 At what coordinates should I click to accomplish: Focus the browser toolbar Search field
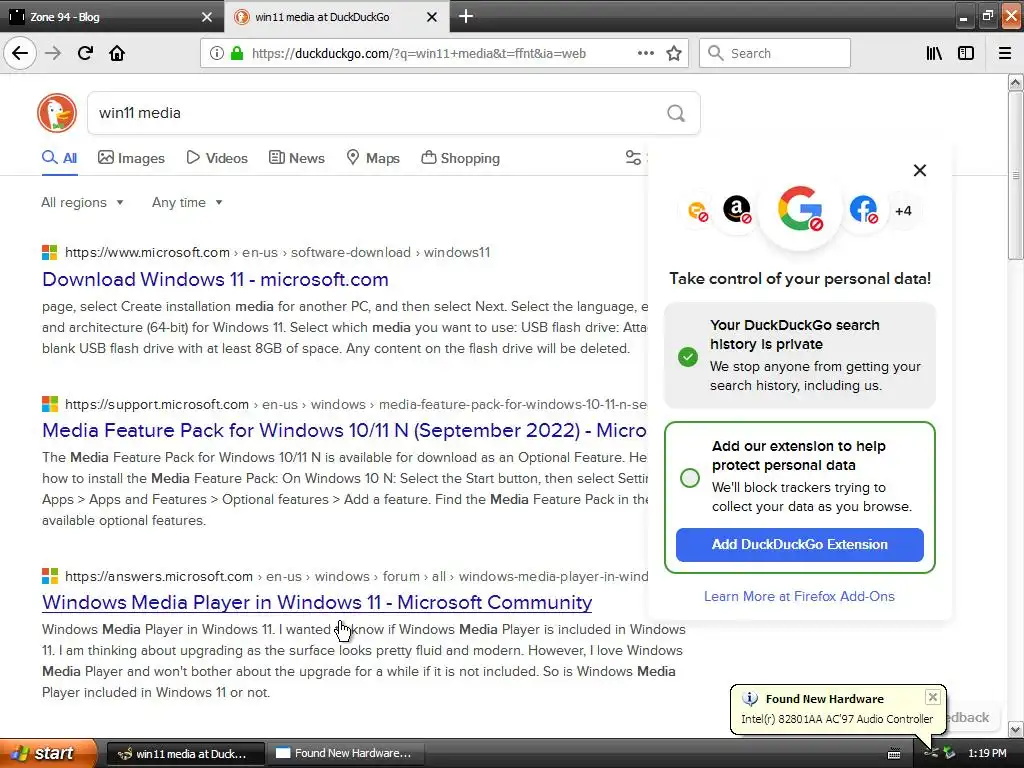point(775,53)
